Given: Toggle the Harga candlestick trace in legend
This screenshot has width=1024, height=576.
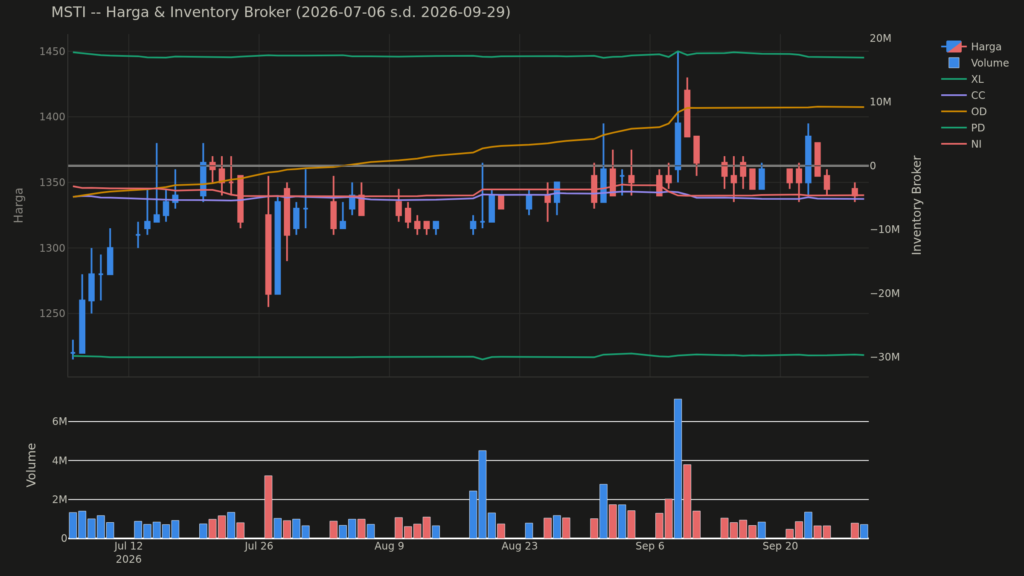Looking at the screenshot, I should coord(972,46).
